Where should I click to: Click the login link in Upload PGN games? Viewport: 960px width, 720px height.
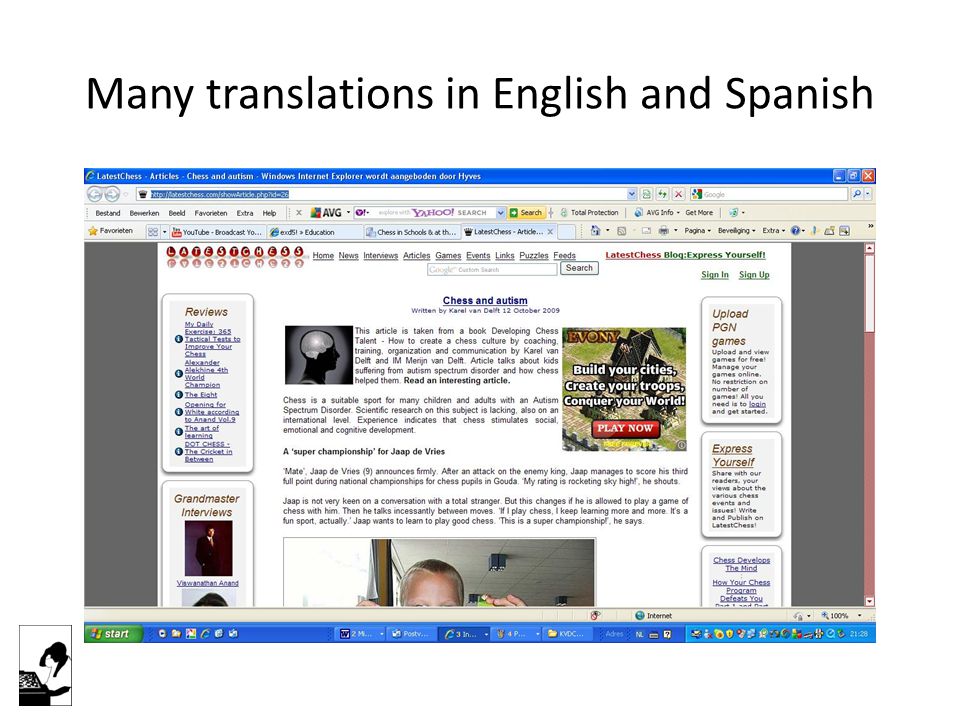(757, 404)
